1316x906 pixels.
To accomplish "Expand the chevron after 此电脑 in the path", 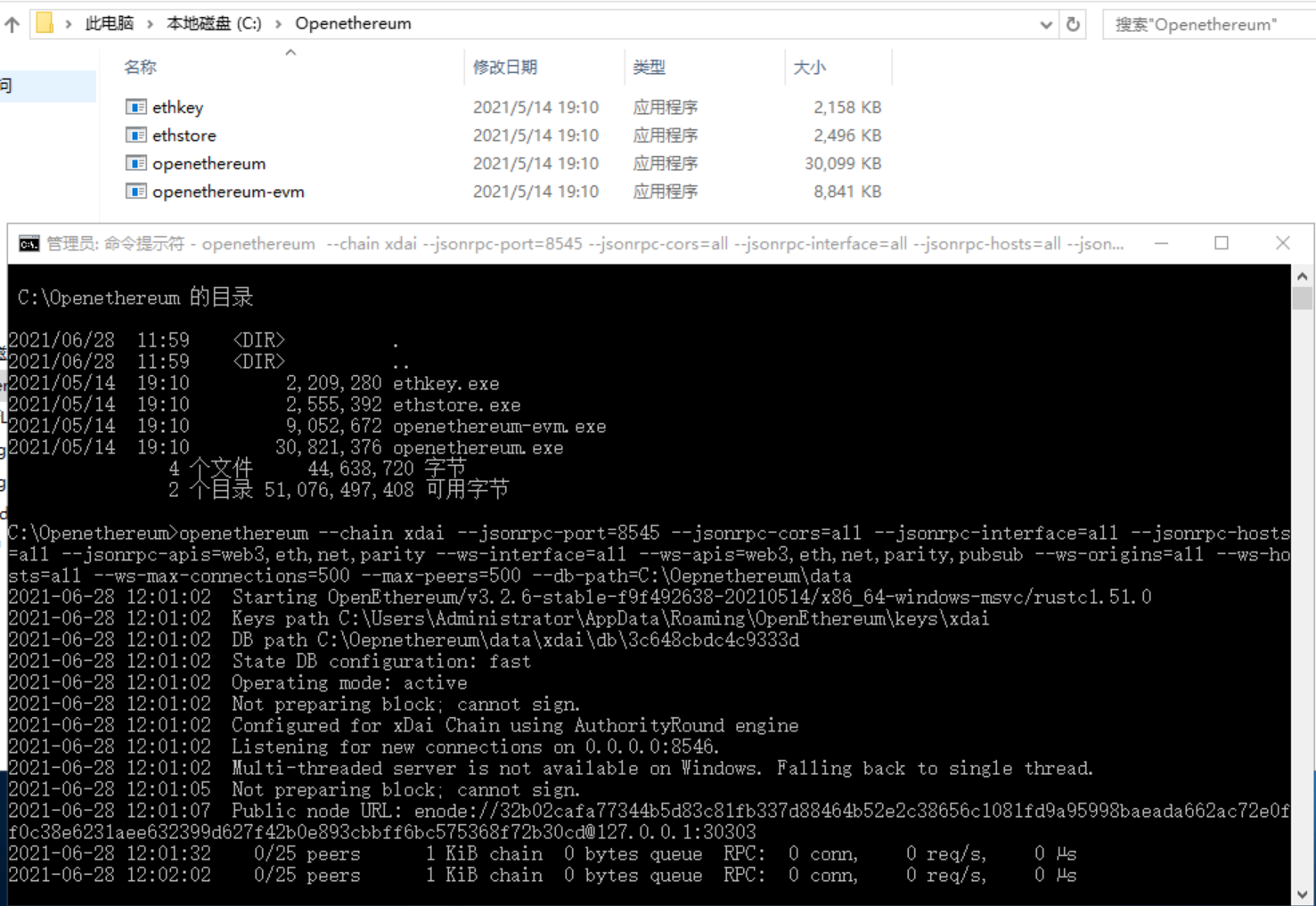I will (150, 24).
